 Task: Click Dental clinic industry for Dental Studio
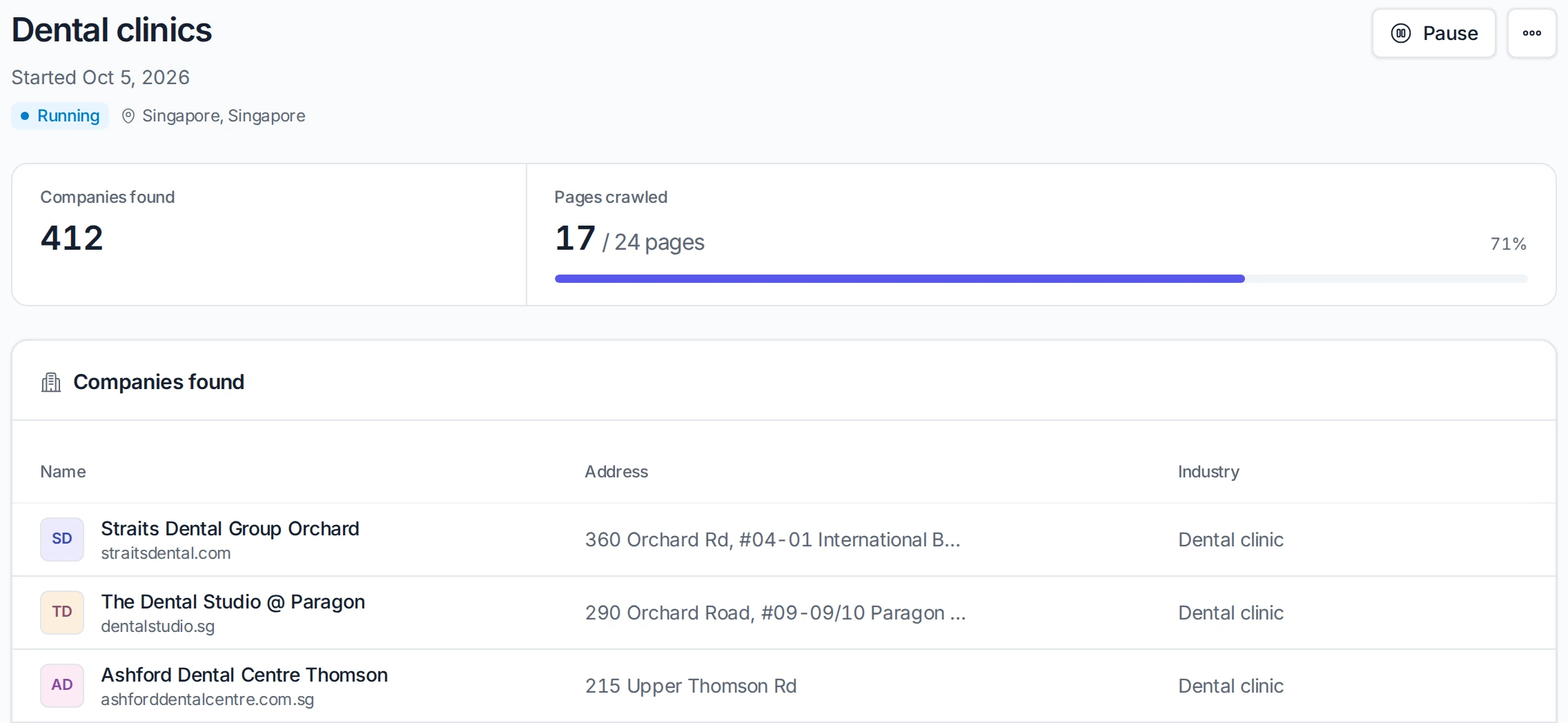[1231, 613]
